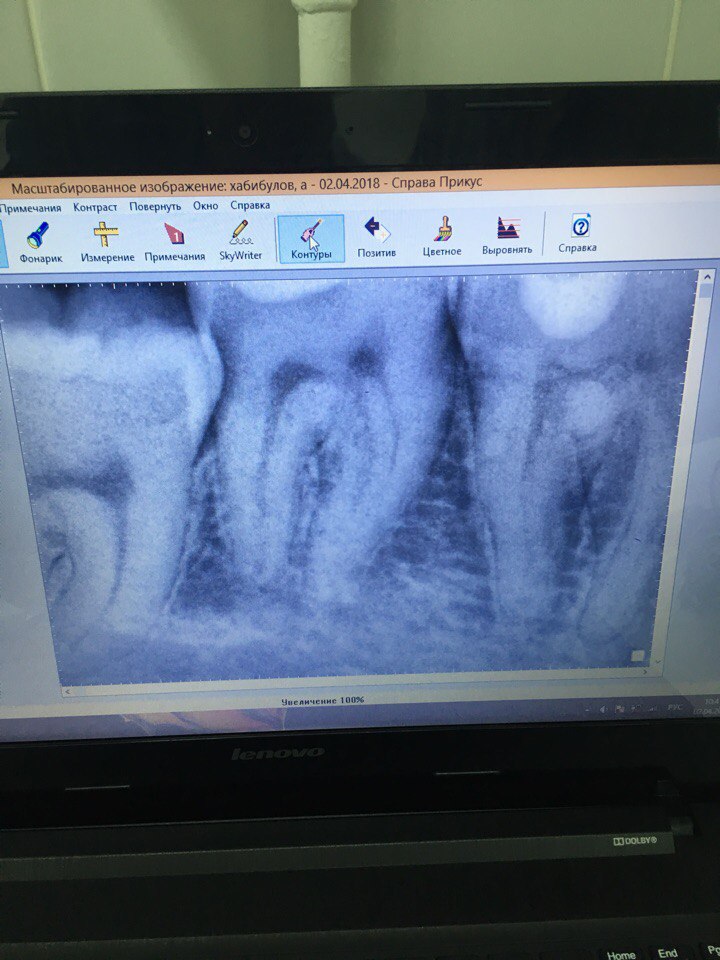Open the SkyWriter drawing tool
Screen dimensions: 720x960
point(240,241)
